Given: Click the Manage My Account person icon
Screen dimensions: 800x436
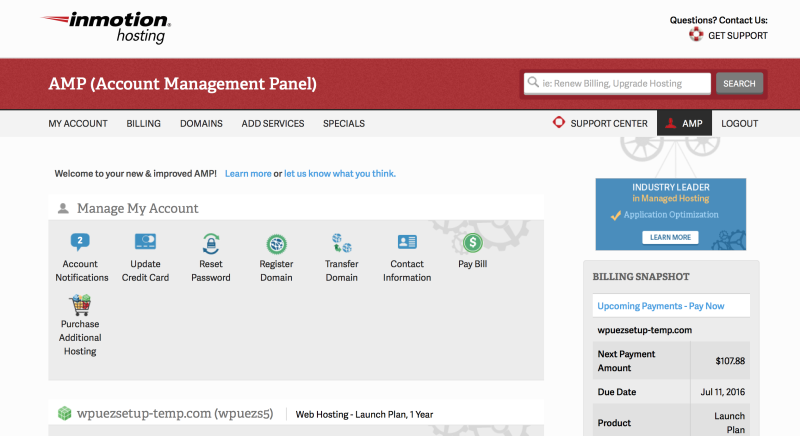Looking at the screenshot, I should tap(63, 208).
